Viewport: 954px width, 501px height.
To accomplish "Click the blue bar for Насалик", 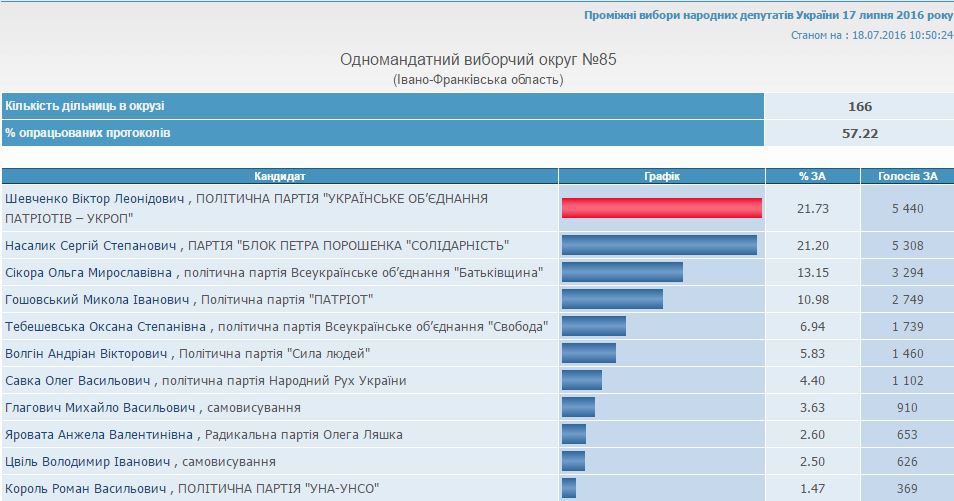I will 659,245.
